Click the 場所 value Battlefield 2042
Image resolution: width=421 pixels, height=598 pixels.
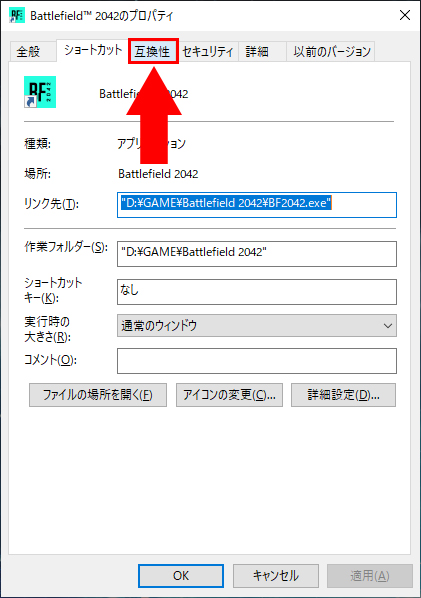(x=158, y=174)
